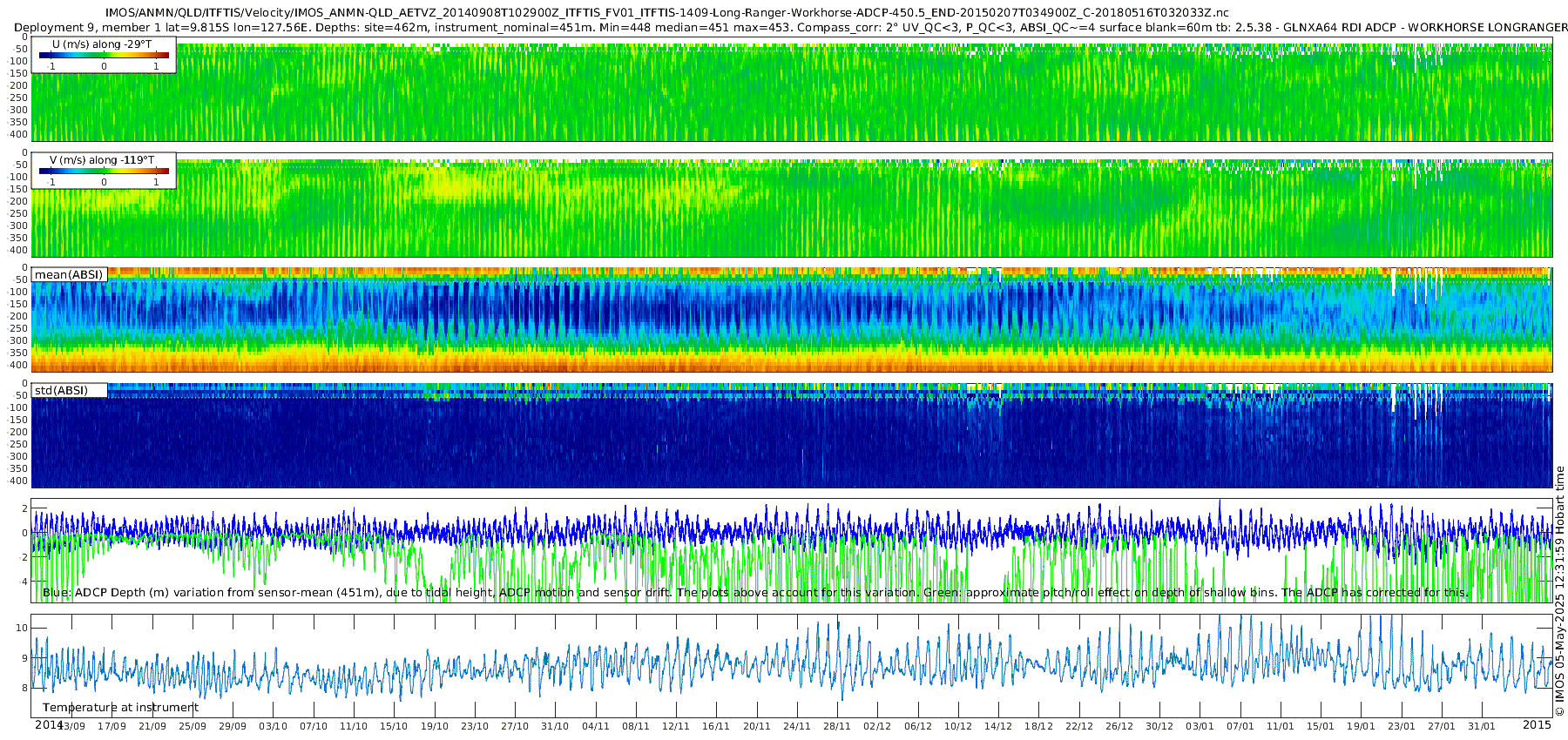Click the 'Temperature at instrument' label

click(x=121, y=708)
